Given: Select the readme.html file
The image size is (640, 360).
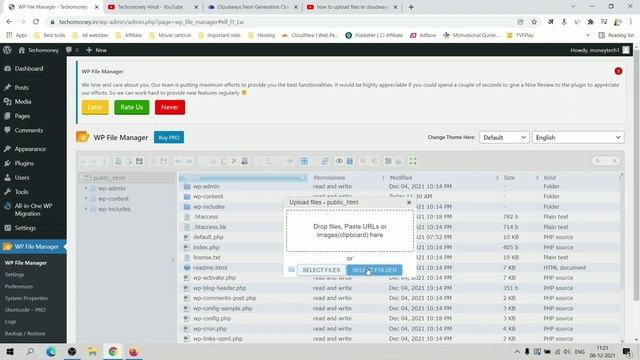Looking at the screenshot, I should tap(210, 268).
